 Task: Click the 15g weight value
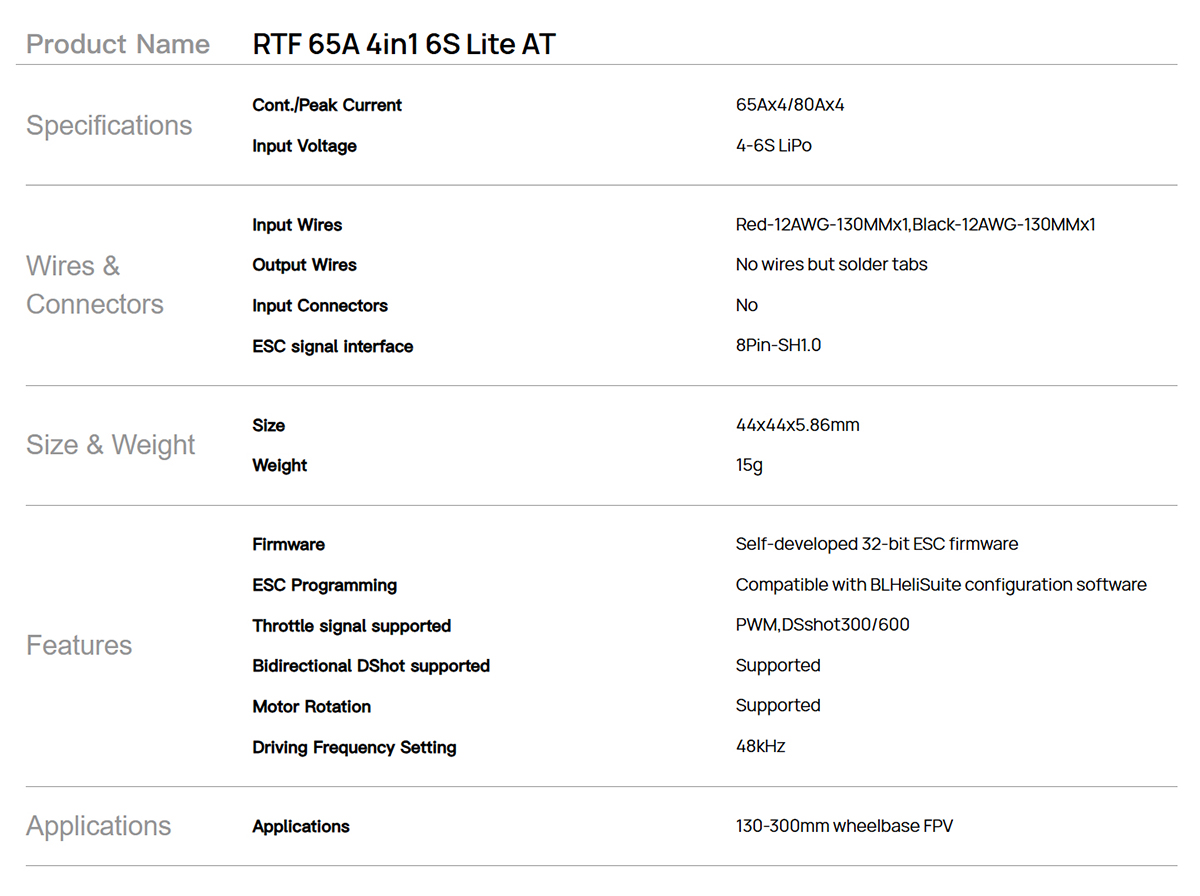pos(749,465)
